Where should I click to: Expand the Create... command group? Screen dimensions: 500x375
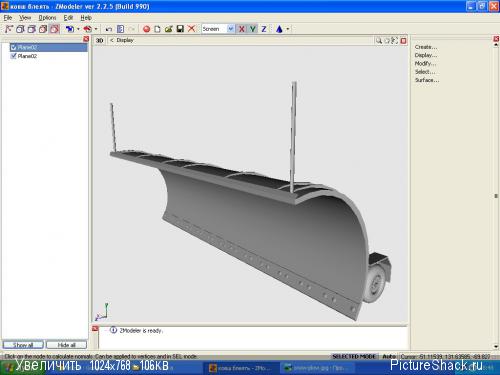click(x=426, y=47)
